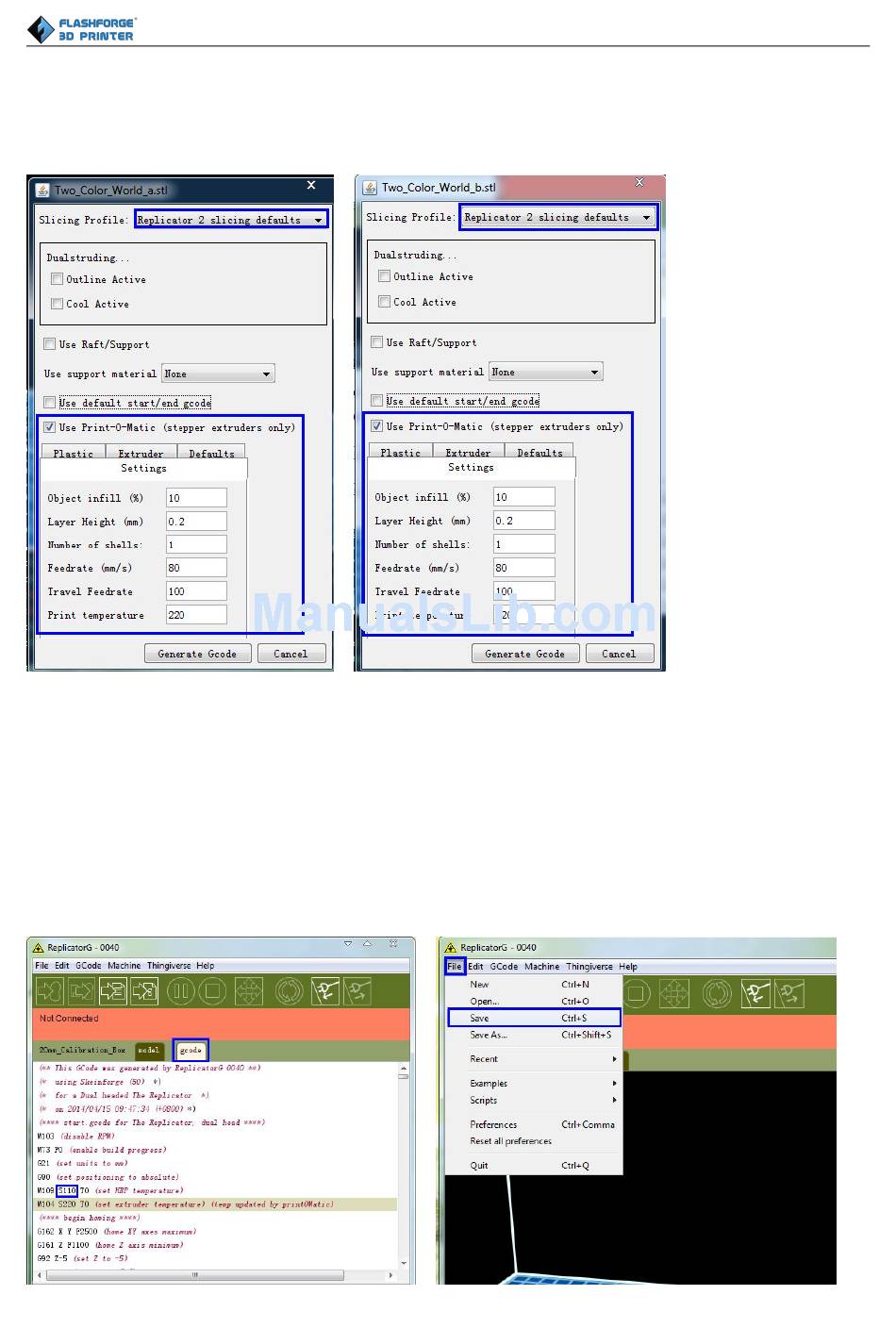Open Machine menu in the gcode ReplicatorG window

124,966
